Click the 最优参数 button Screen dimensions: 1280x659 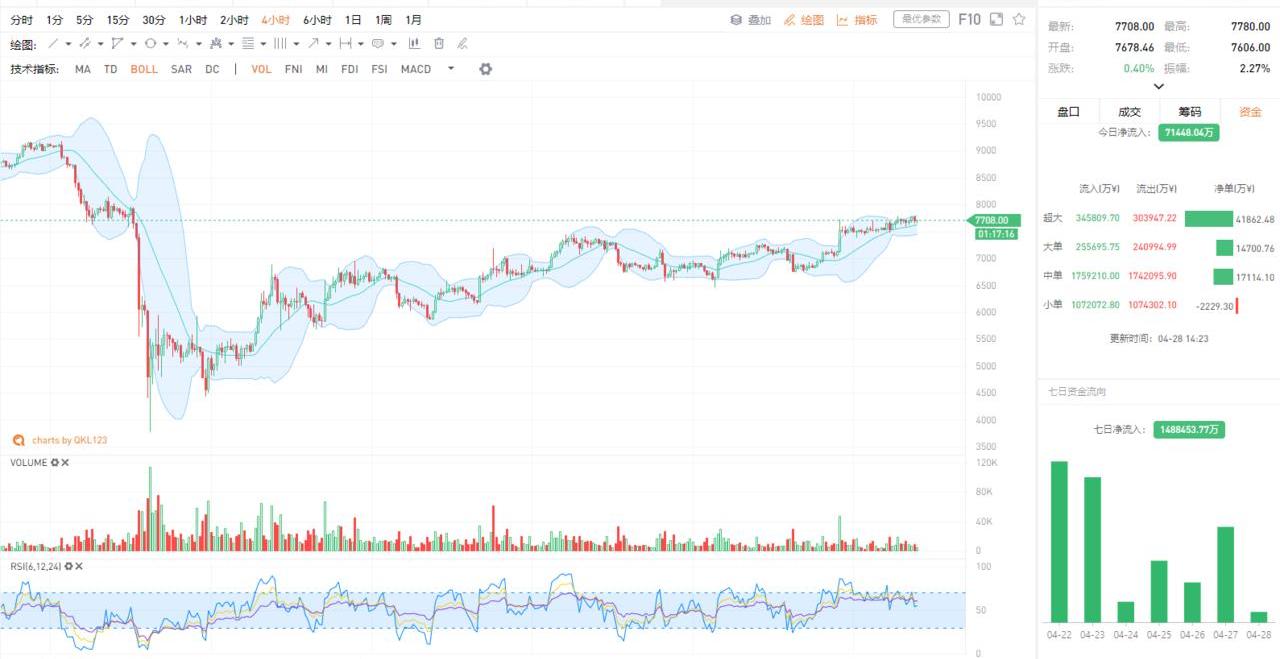[921, 19]
